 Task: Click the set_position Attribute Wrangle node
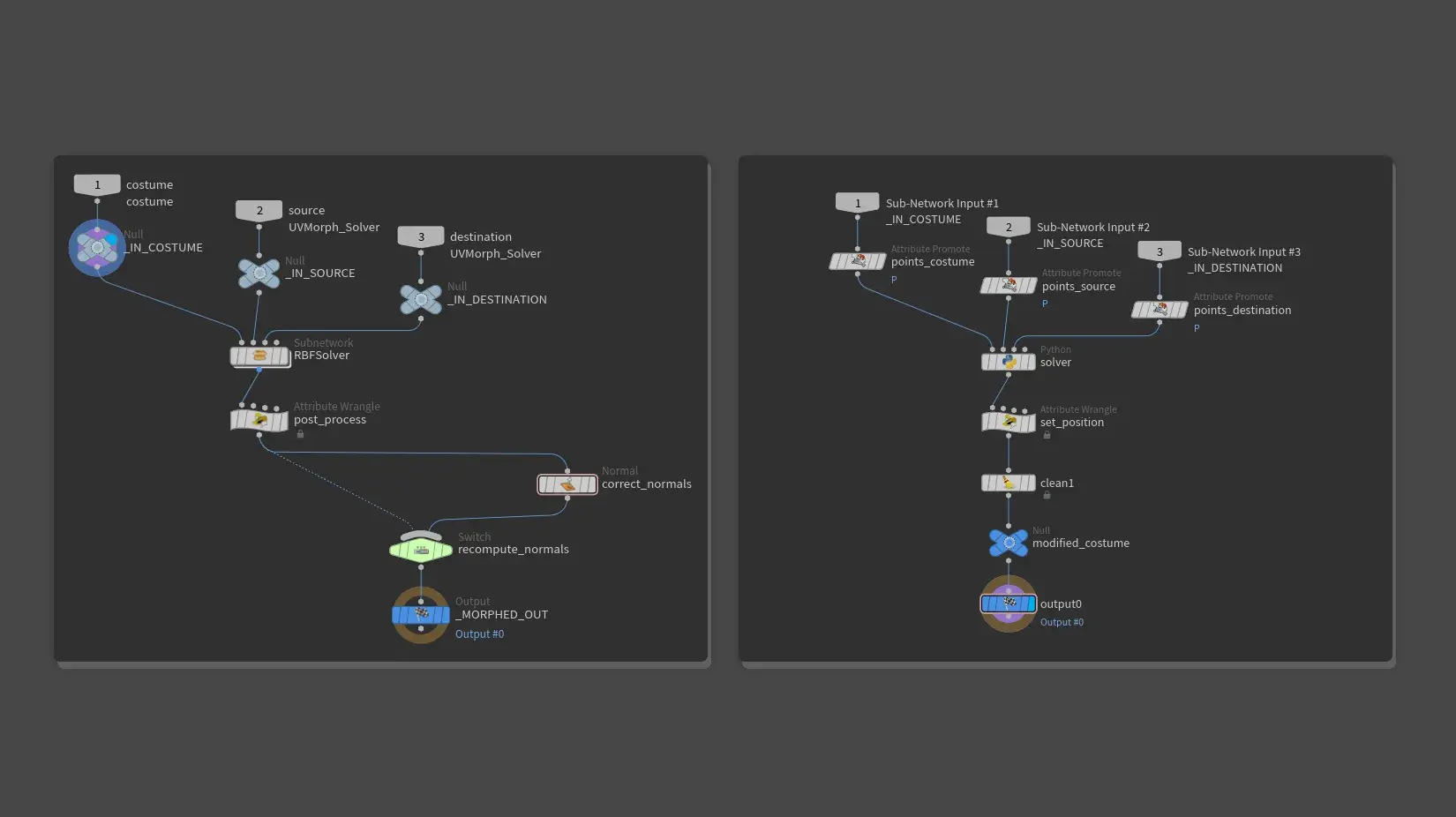click(1008, 423)
